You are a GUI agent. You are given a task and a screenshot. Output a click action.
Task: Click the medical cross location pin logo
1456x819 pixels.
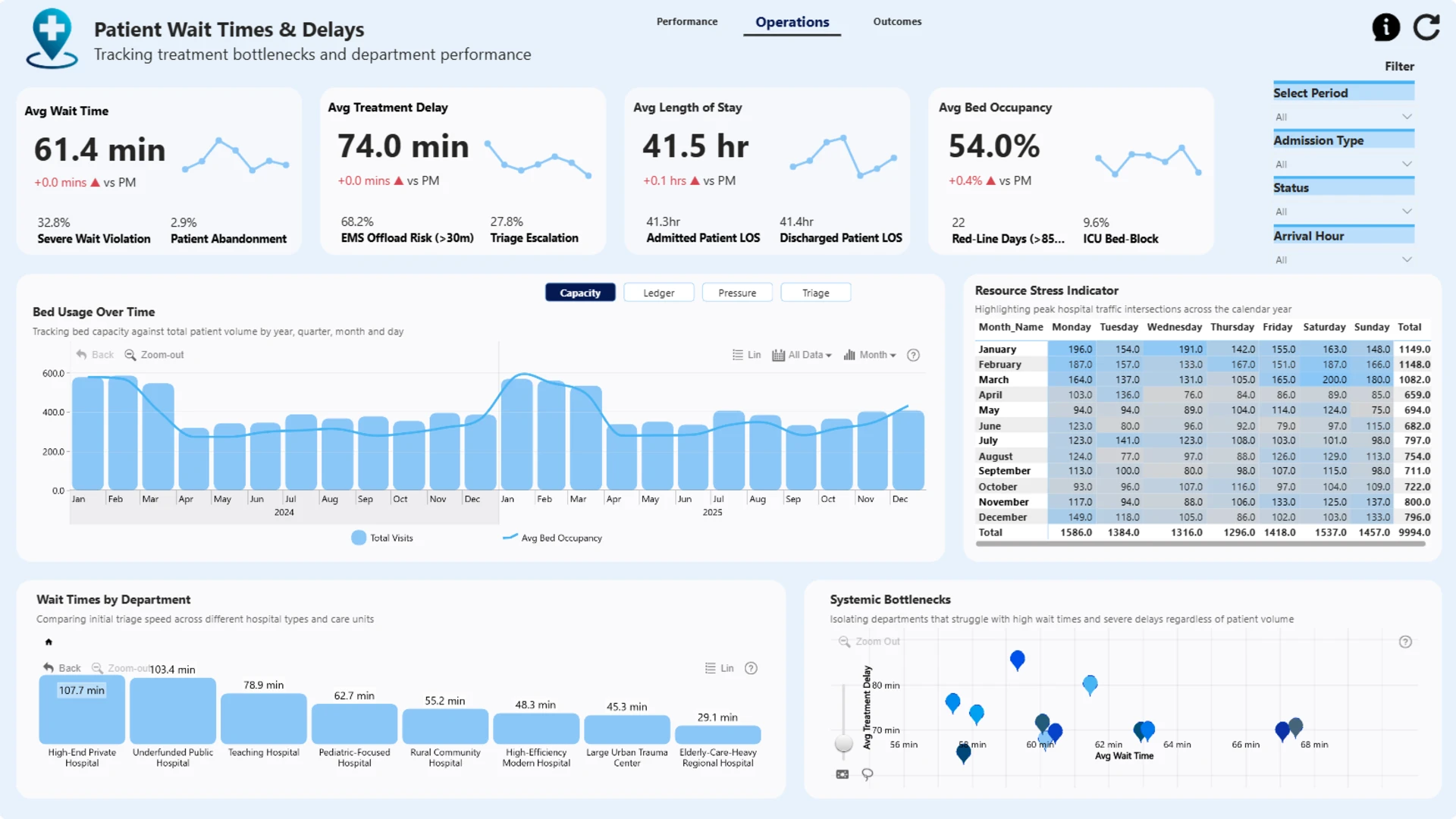52,39
